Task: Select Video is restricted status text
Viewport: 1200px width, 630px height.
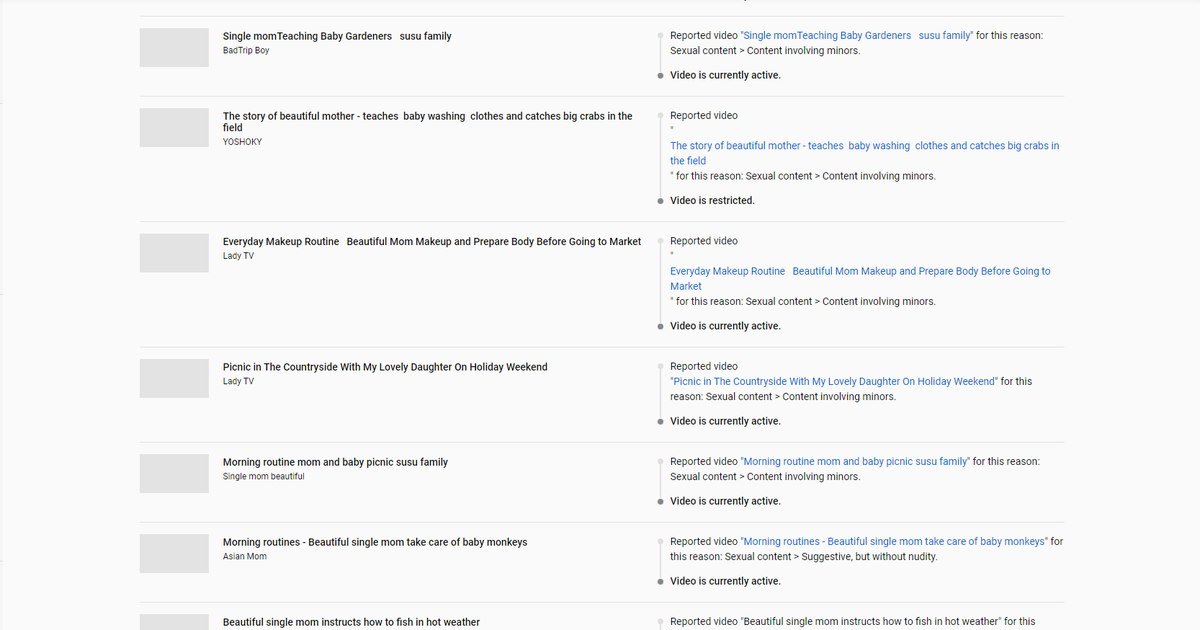Action: (712, 200)
